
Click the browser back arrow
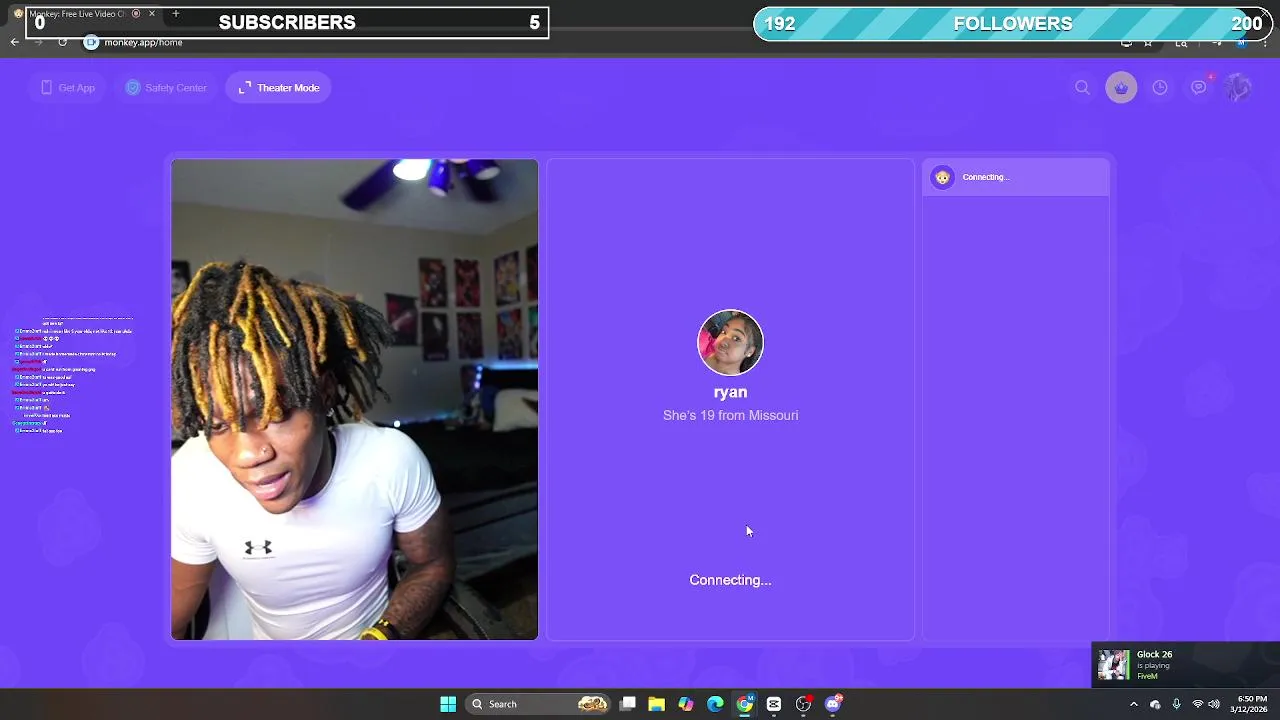click(x=14, y=42)
